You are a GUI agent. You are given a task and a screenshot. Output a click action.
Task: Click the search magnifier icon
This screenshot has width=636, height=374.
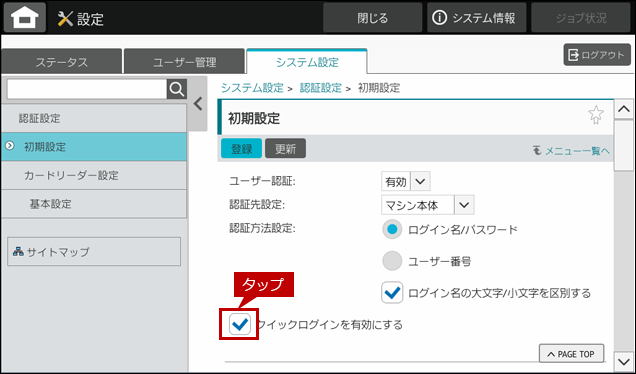(x=177, y=89)
